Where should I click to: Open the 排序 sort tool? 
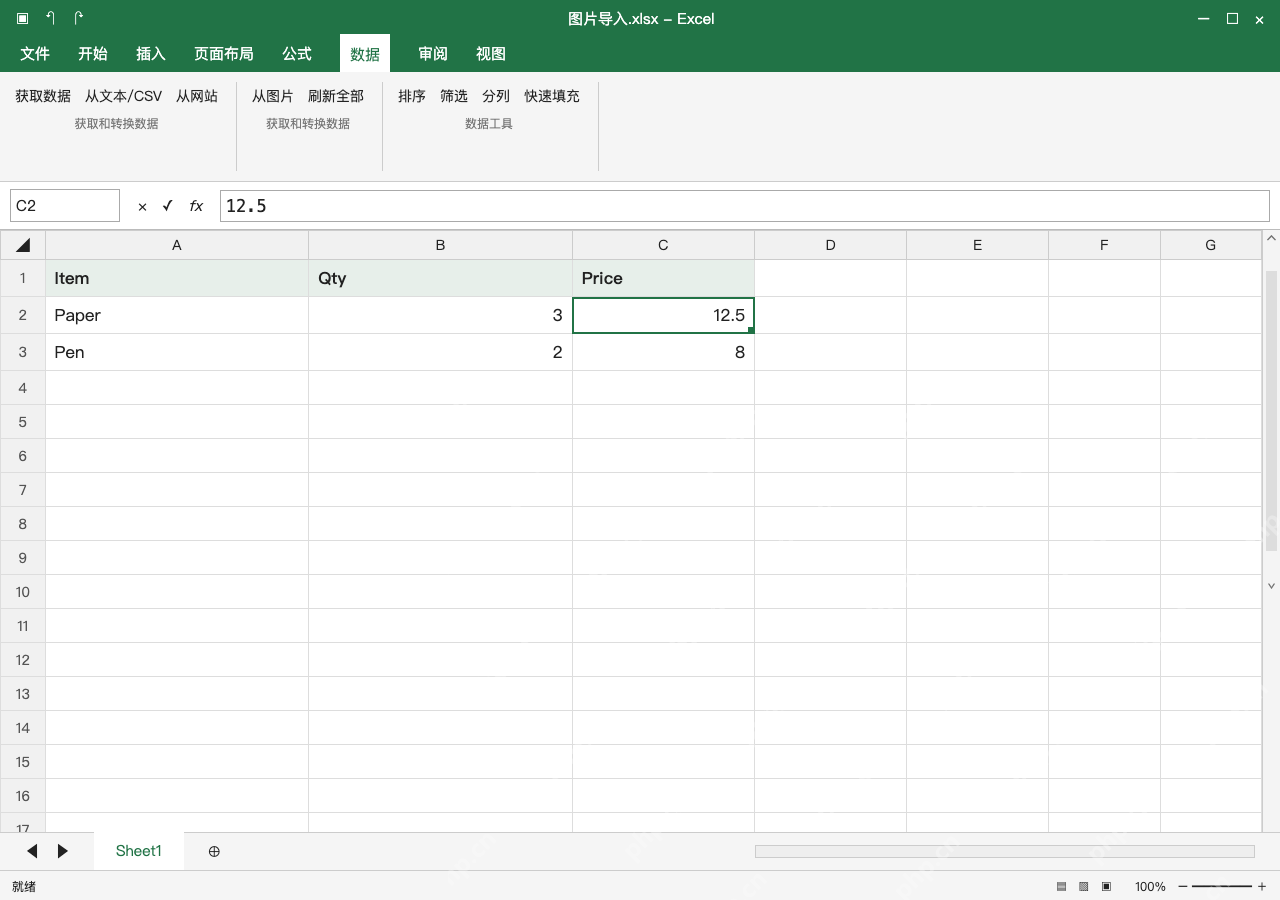click(412, 96)
